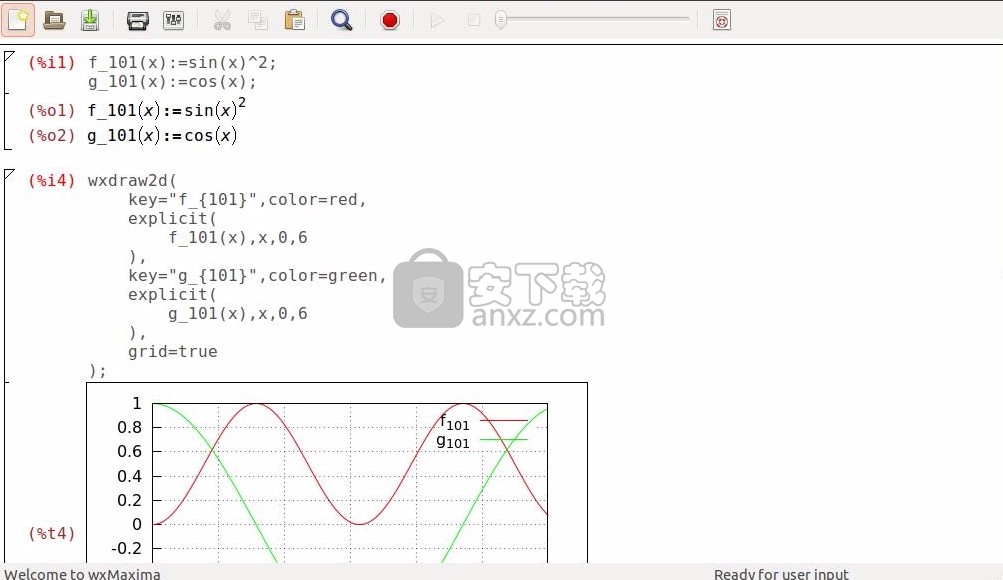Select the (%t4) plot label
1003x580 pixels.
pyautogui.click(x=51, y=533)
